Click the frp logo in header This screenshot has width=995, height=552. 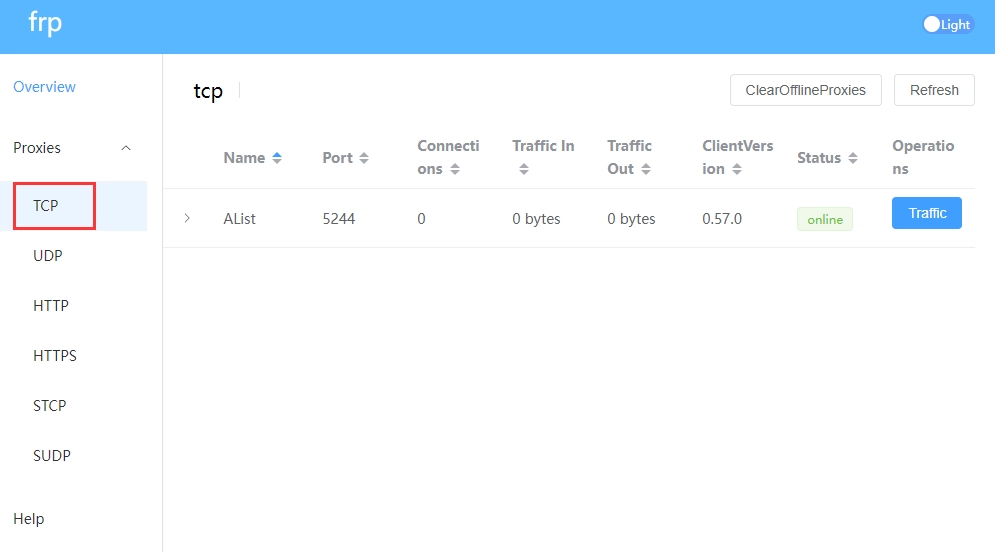coord(45,24)
